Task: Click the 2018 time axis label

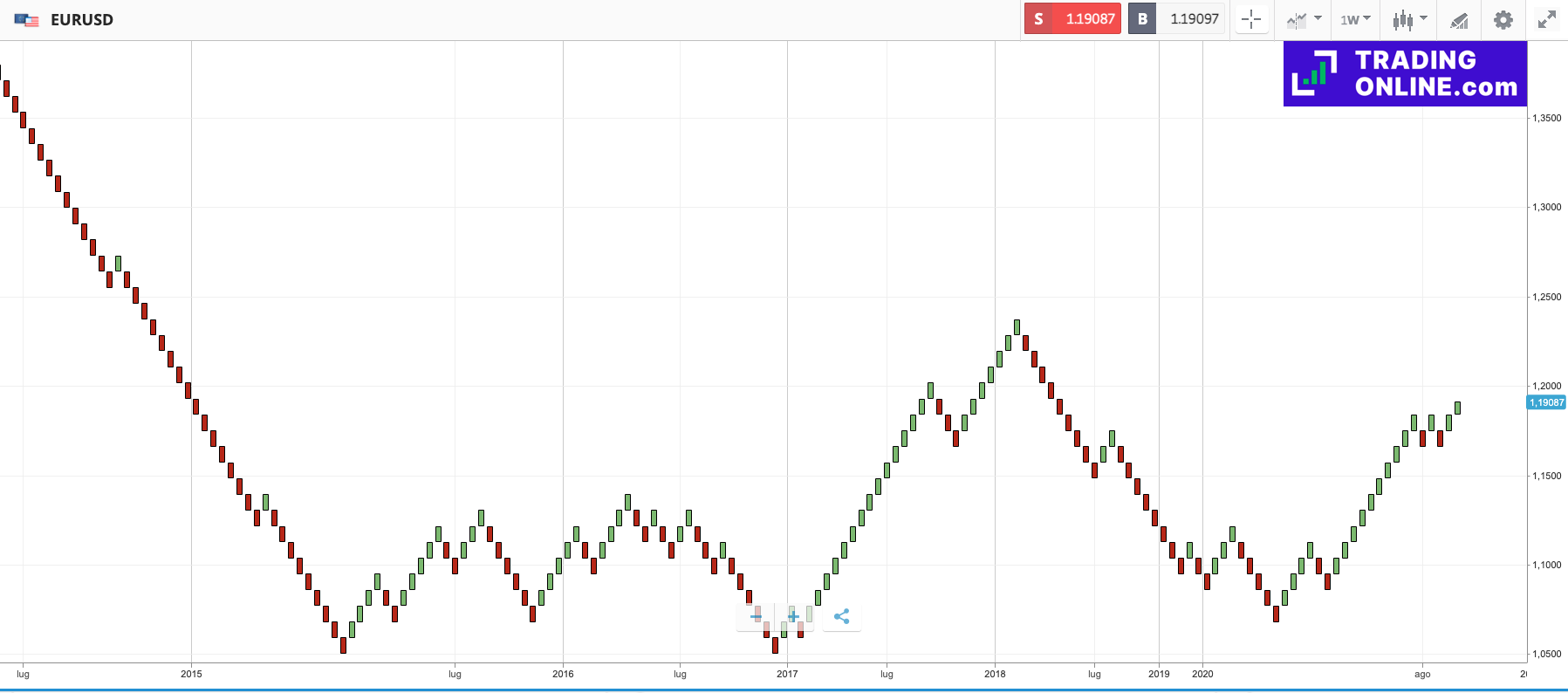Action: (995, 674)
